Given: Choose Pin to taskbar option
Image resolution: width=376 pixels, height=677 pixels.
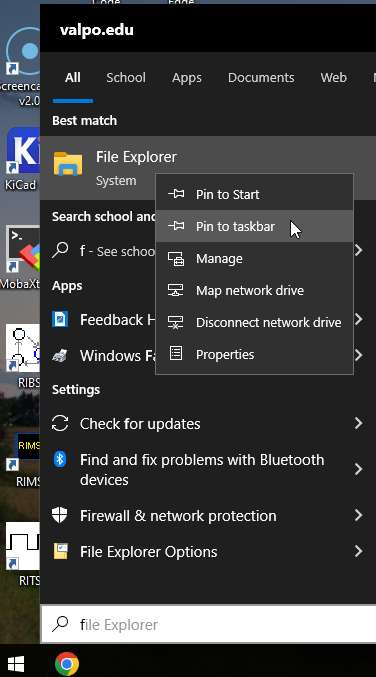Looking at the screenshot, I should point(254,226).
